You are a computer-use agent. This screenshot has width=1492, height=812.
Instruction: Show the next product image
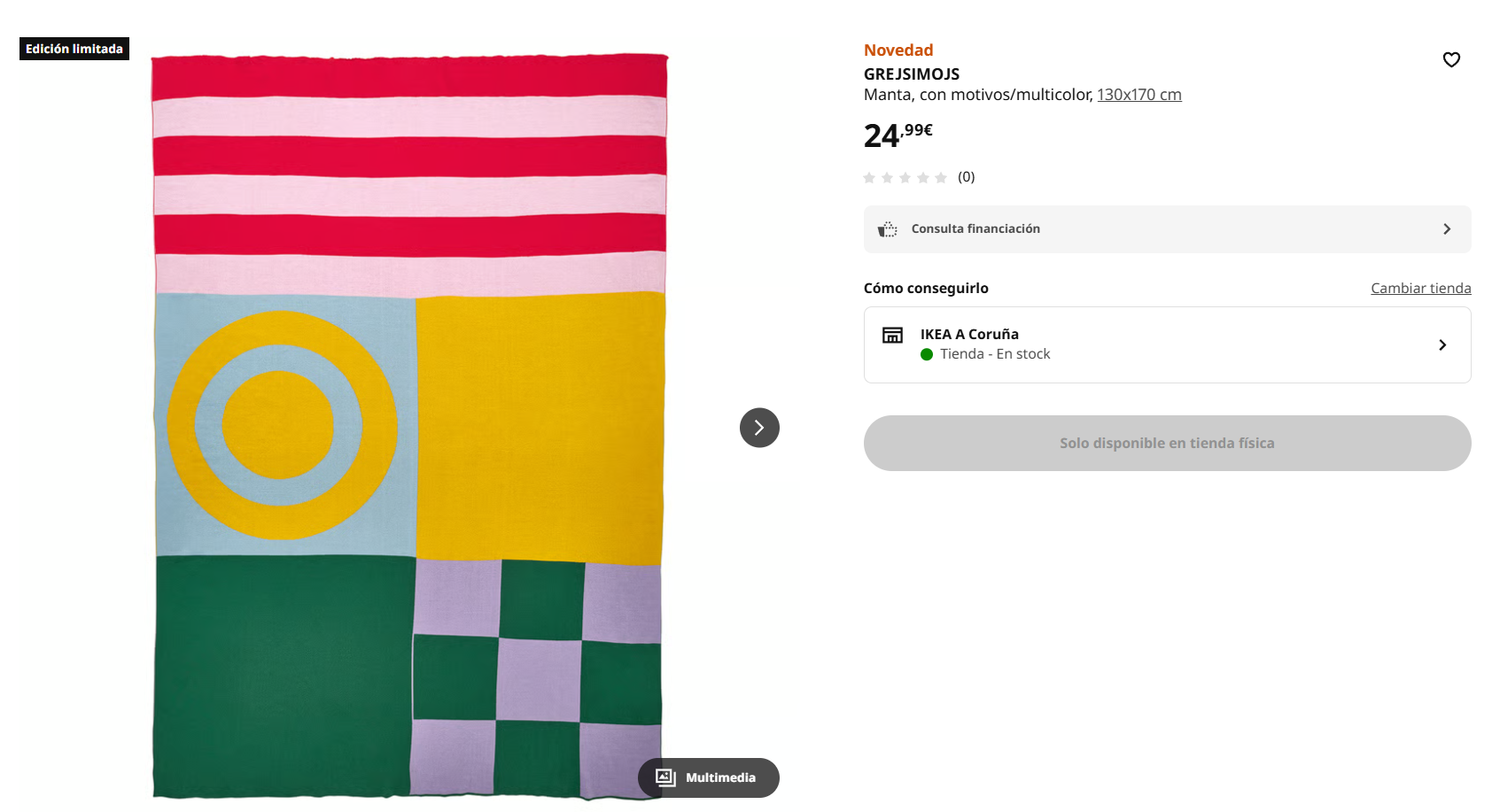click(759, 428)
